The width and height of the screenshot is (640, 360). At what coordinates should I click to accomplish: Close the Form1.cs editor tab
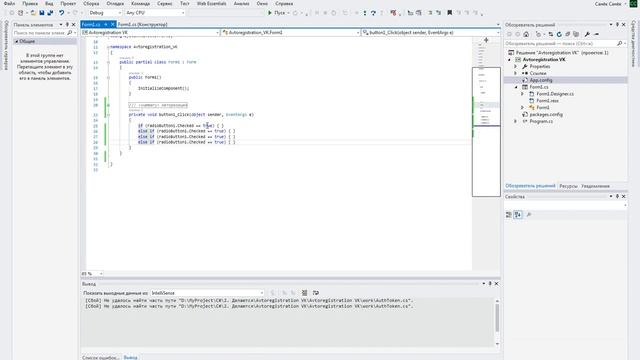[x=113, y=24]
